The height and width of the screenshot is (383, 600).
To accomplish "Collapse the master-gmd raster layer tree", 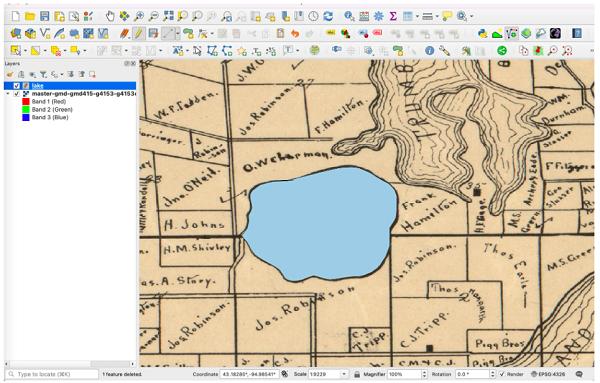I will pyautogui.click(x=8, y=94).
